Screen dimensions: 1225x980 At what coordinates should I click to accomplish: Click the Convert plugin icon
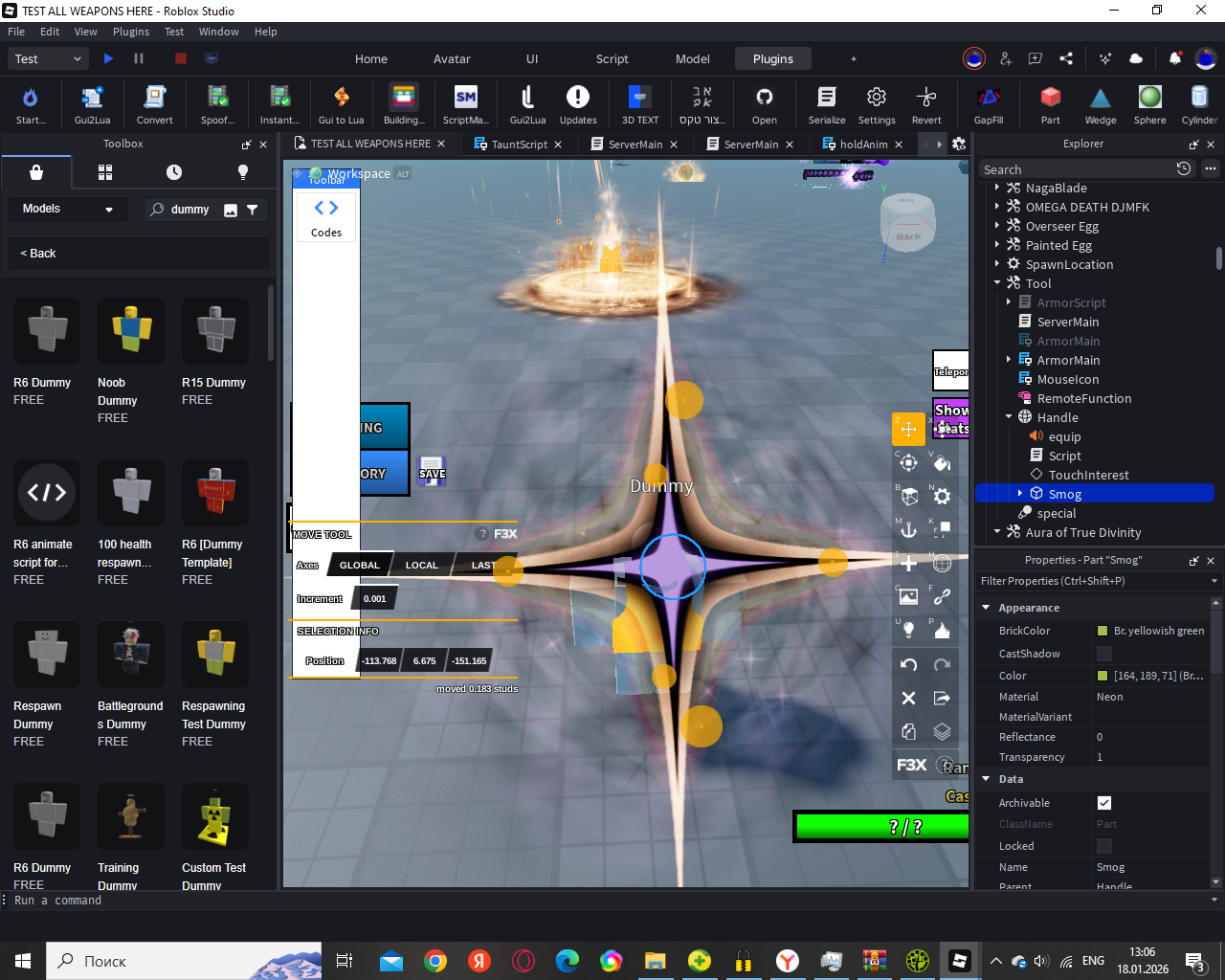coord(154,104)
